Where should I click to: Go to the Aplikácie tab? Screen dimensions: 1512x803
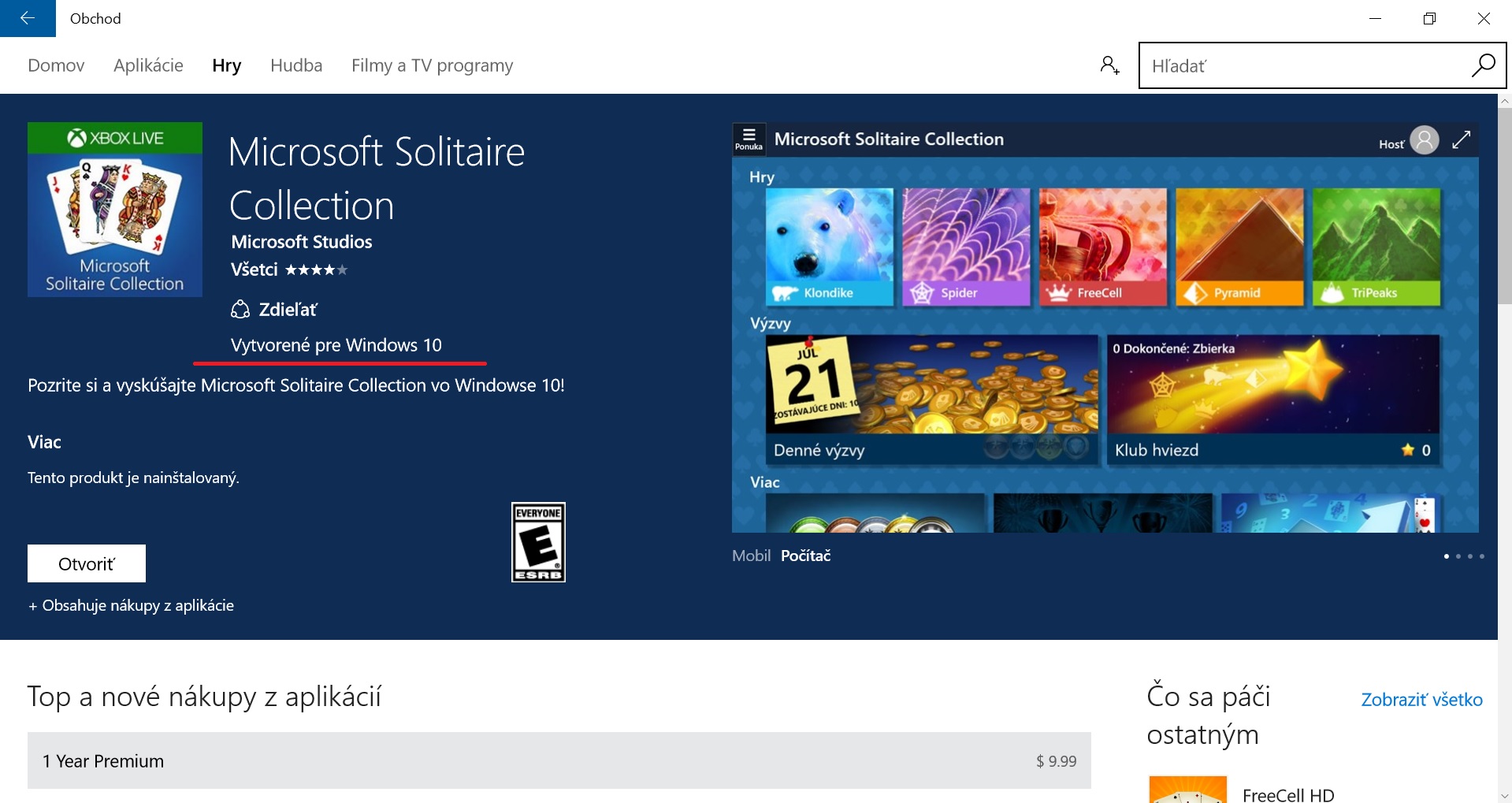click(x=148, y=65)
